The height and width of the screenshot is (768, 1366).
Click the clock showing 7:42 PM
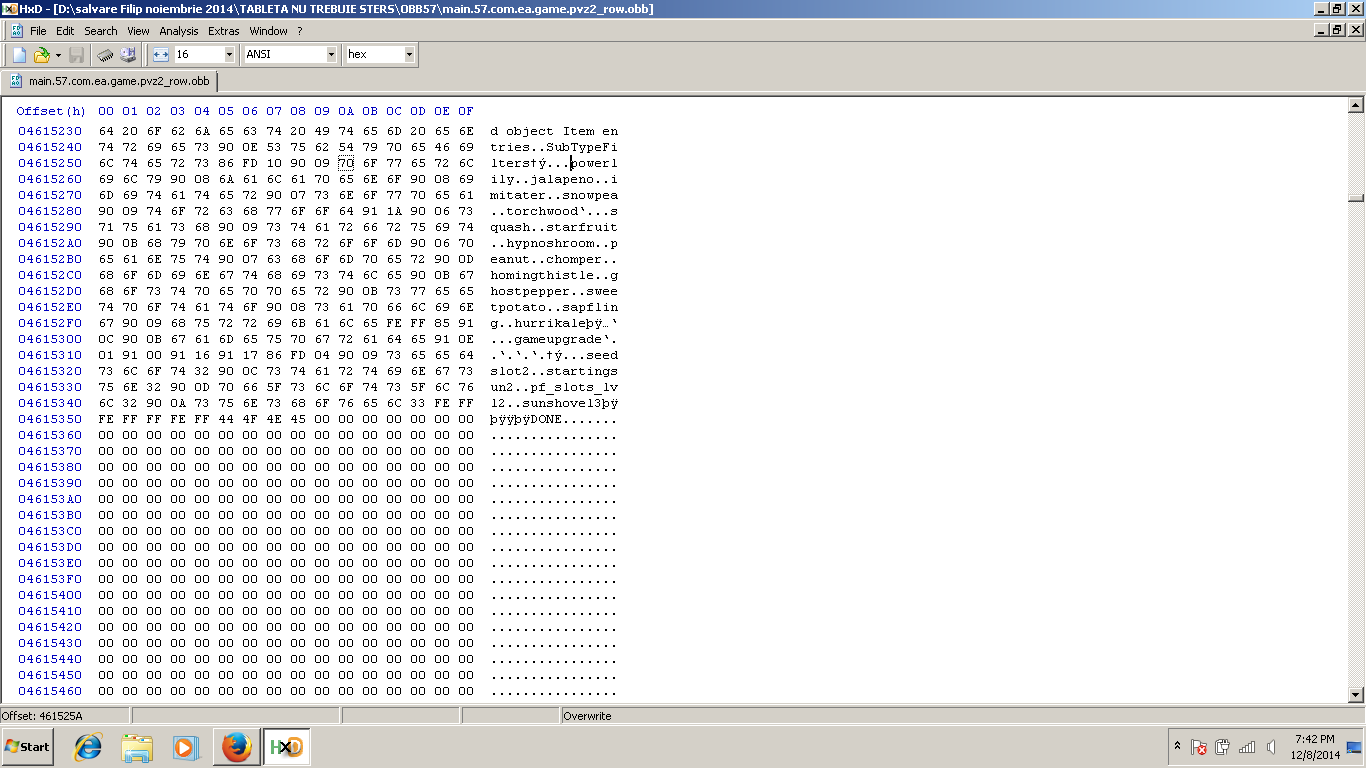click(x=1314, y=747)
